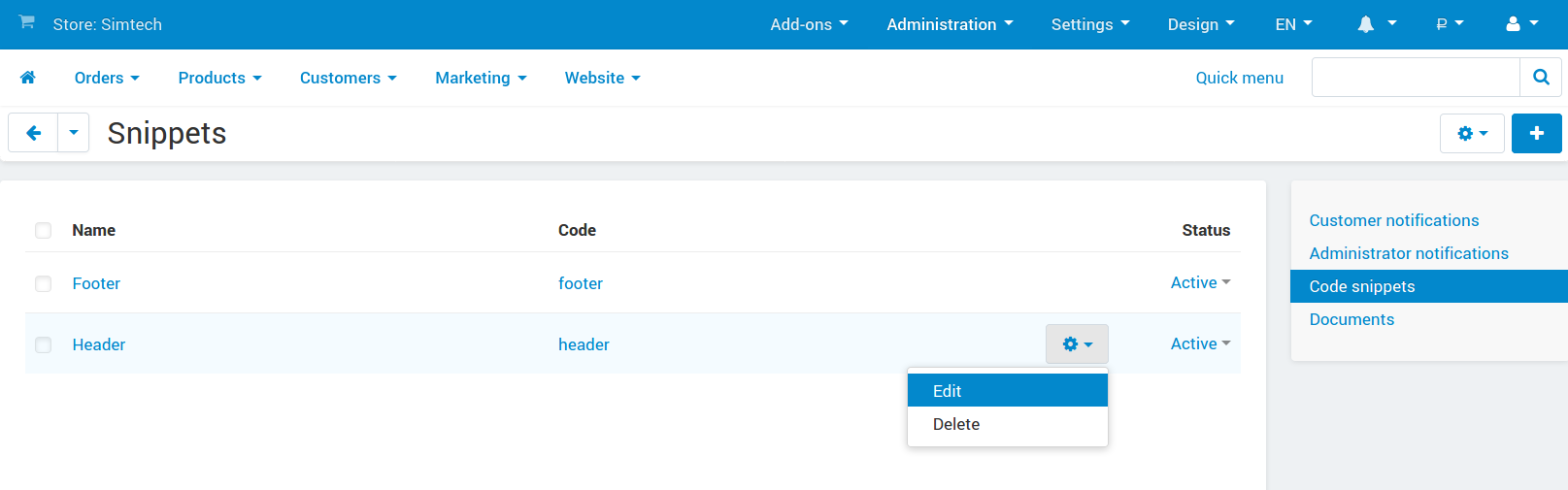Open the Header snippet name link
The height and width of the screenshot is (490, 1568).
point(98,344)
